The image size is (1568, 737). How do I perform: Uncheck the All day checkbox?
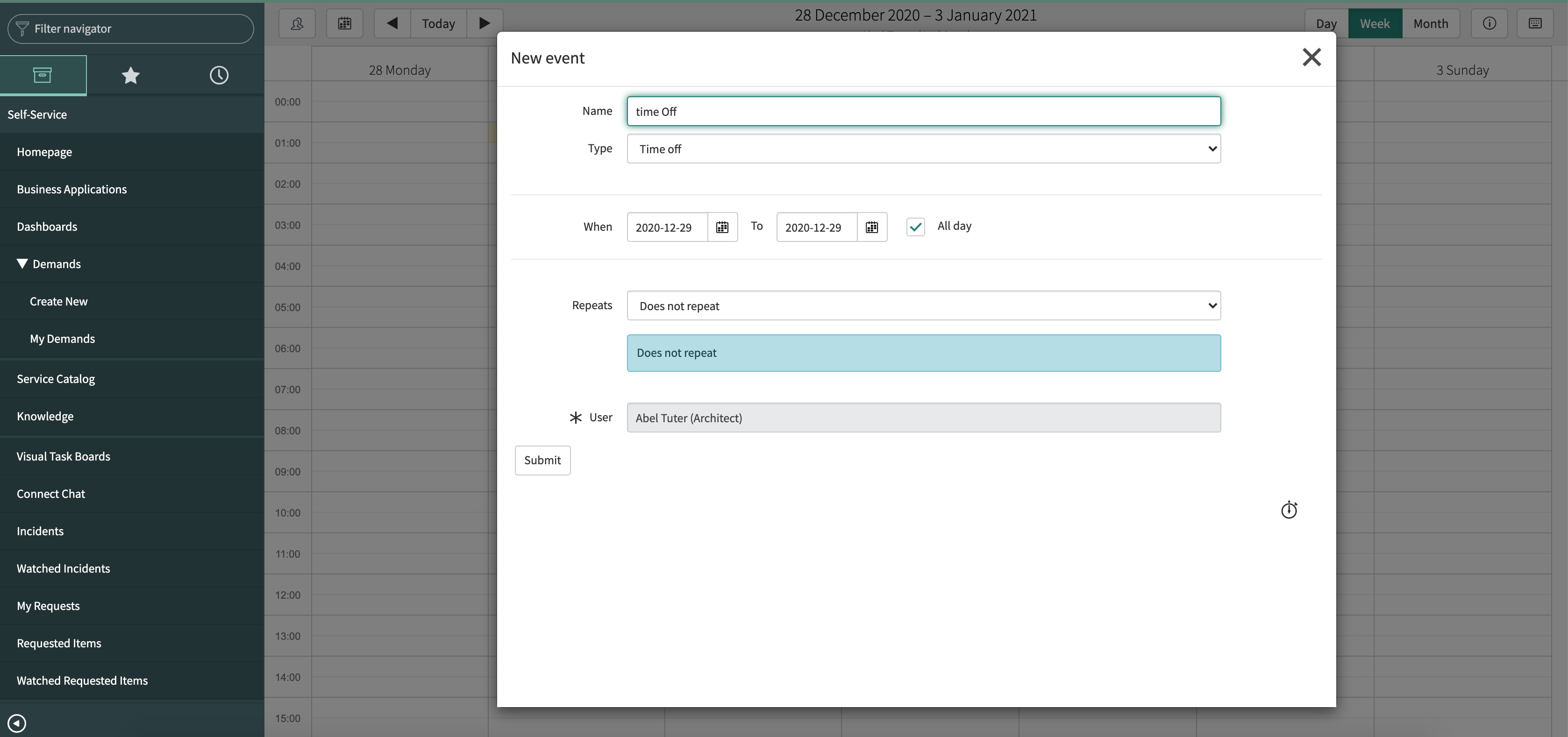(x=915, y=226)
